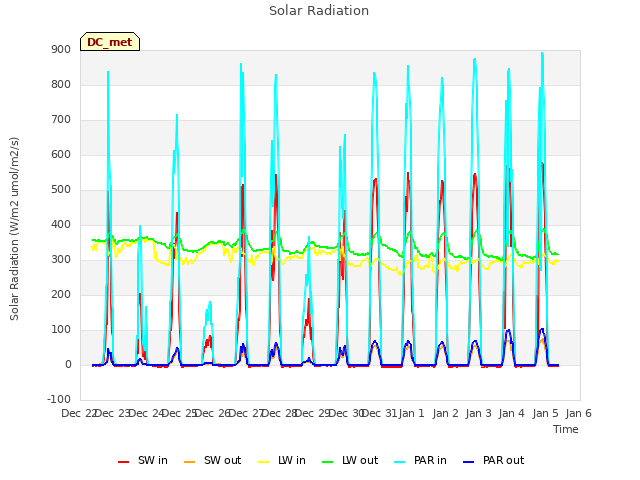Toggle the LW out legend entry

point(350,460)
